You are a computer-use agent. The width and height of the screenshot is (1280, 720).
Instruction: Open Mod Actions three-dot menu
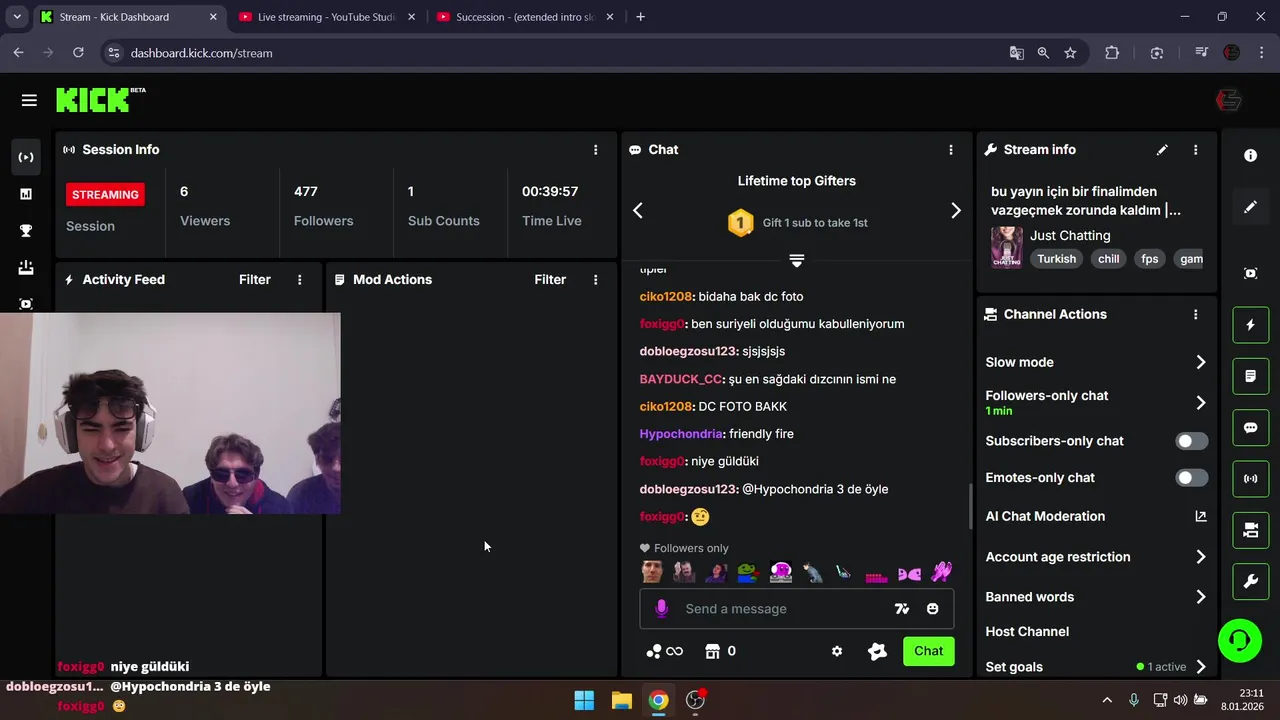(x=595, y=280)
